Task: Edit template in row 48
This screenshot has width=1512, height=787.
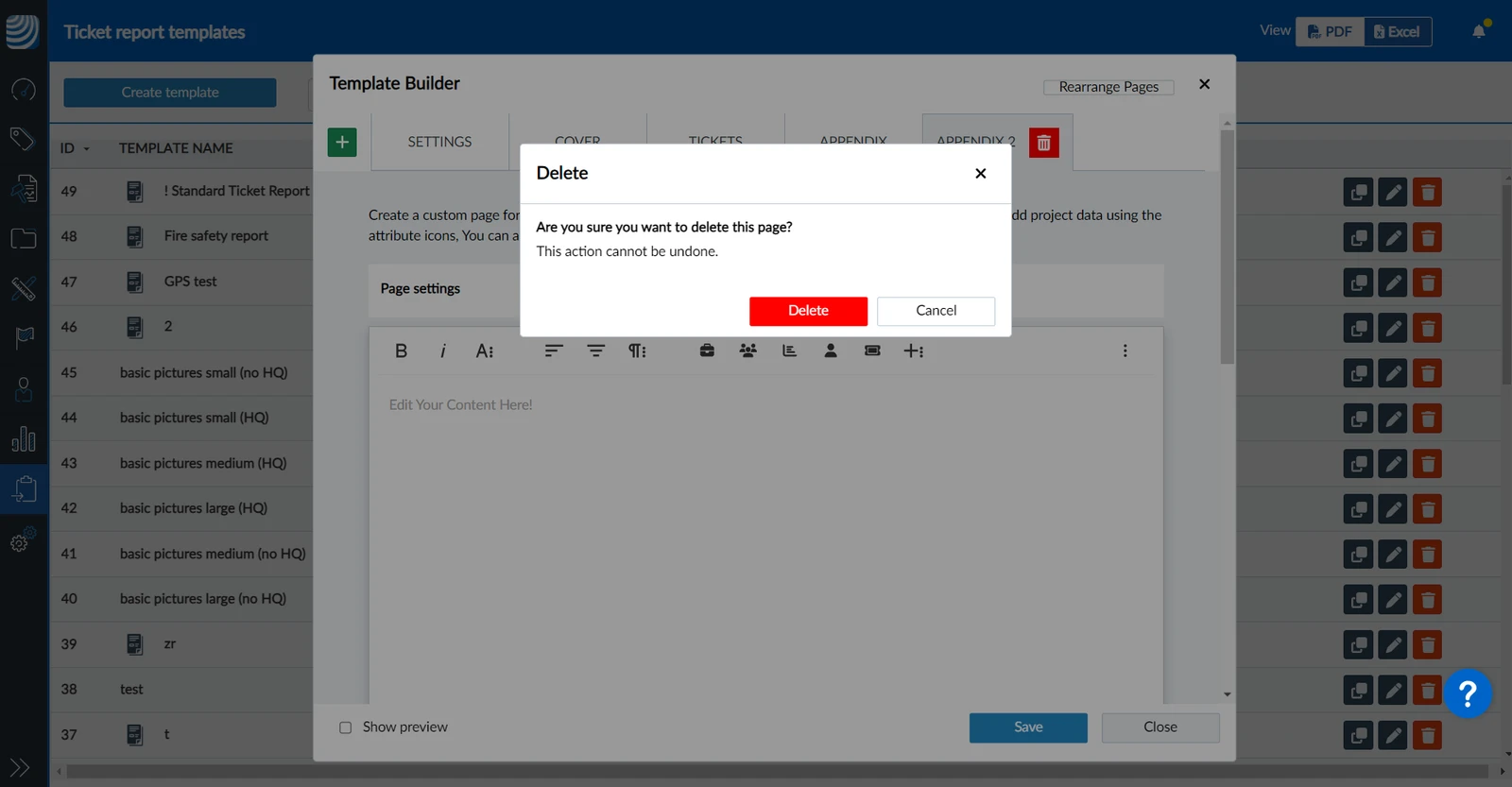Action: click(x=1393, y=238)
